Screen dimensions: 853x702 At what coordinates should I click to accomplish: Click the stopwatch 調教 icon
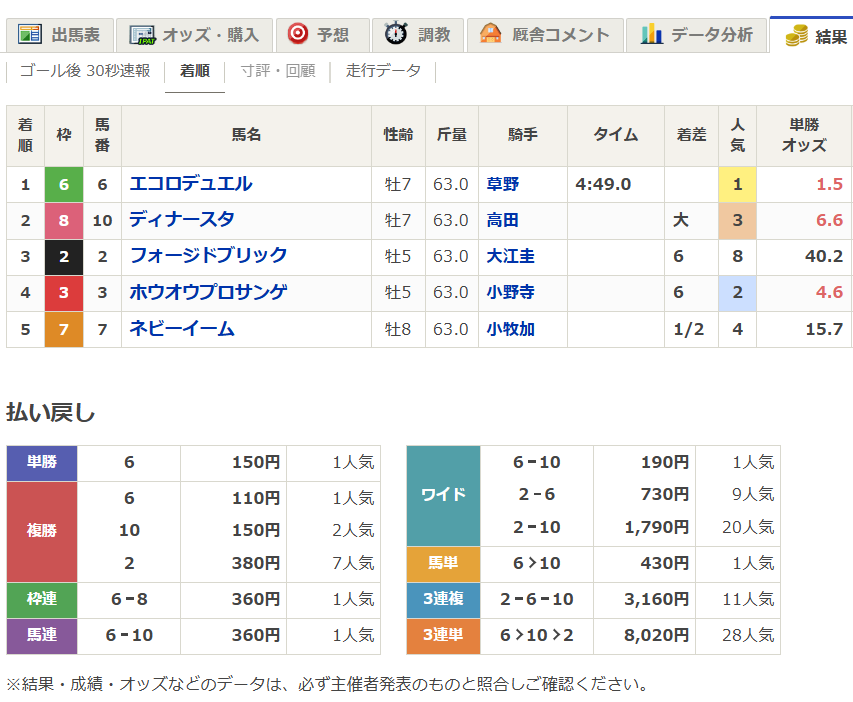click(x=395, y=33)
